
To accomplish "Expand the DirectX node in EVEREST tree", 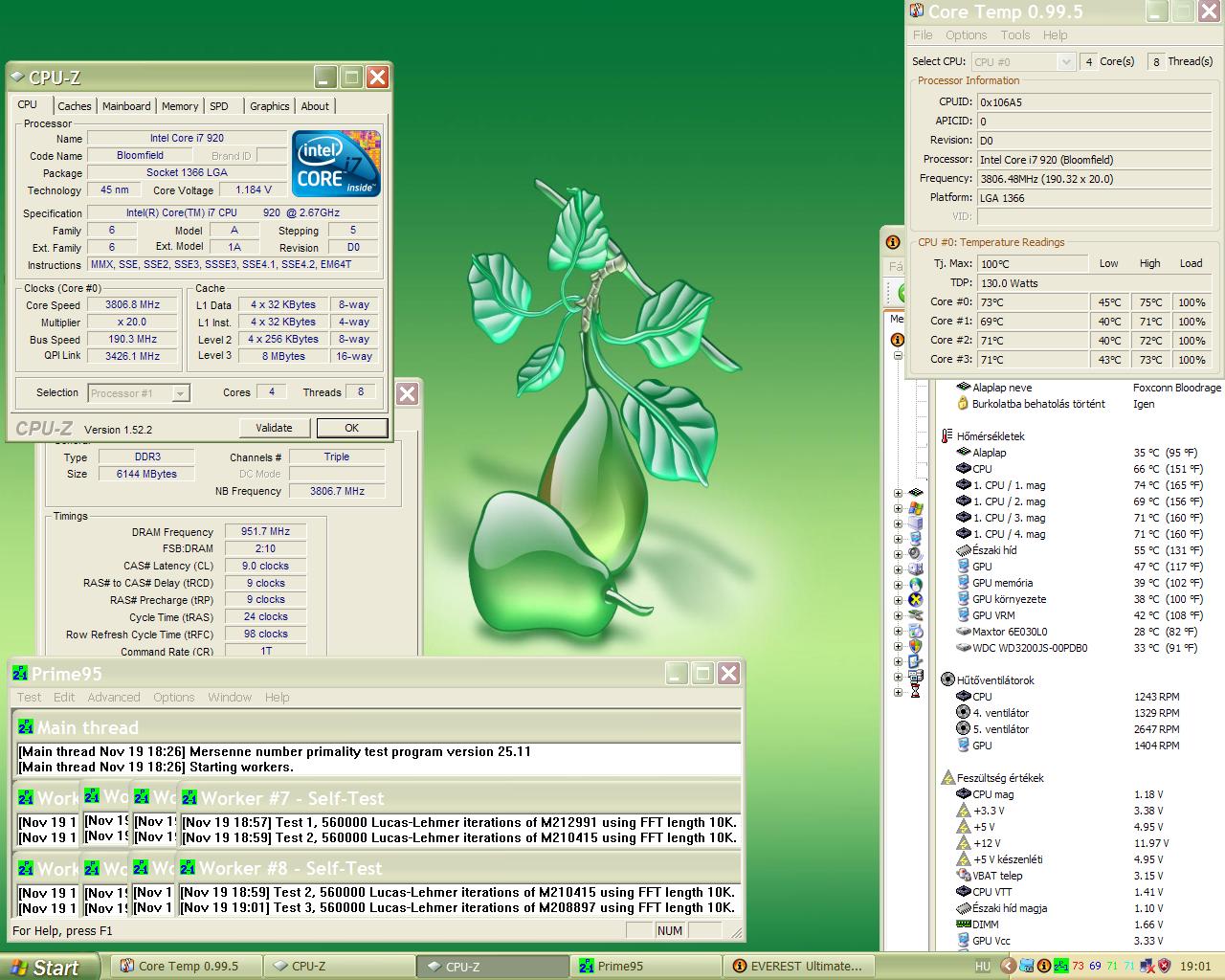I will 898,600.
